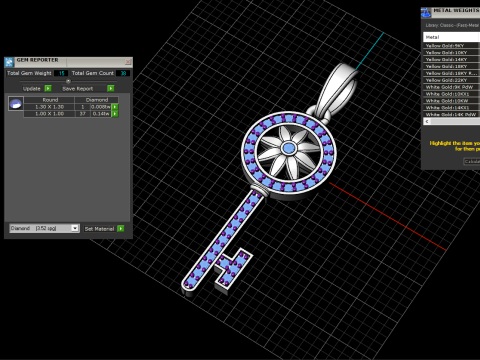Close the Gem Reporter panel
480x360 pixels.
[128, 62]
